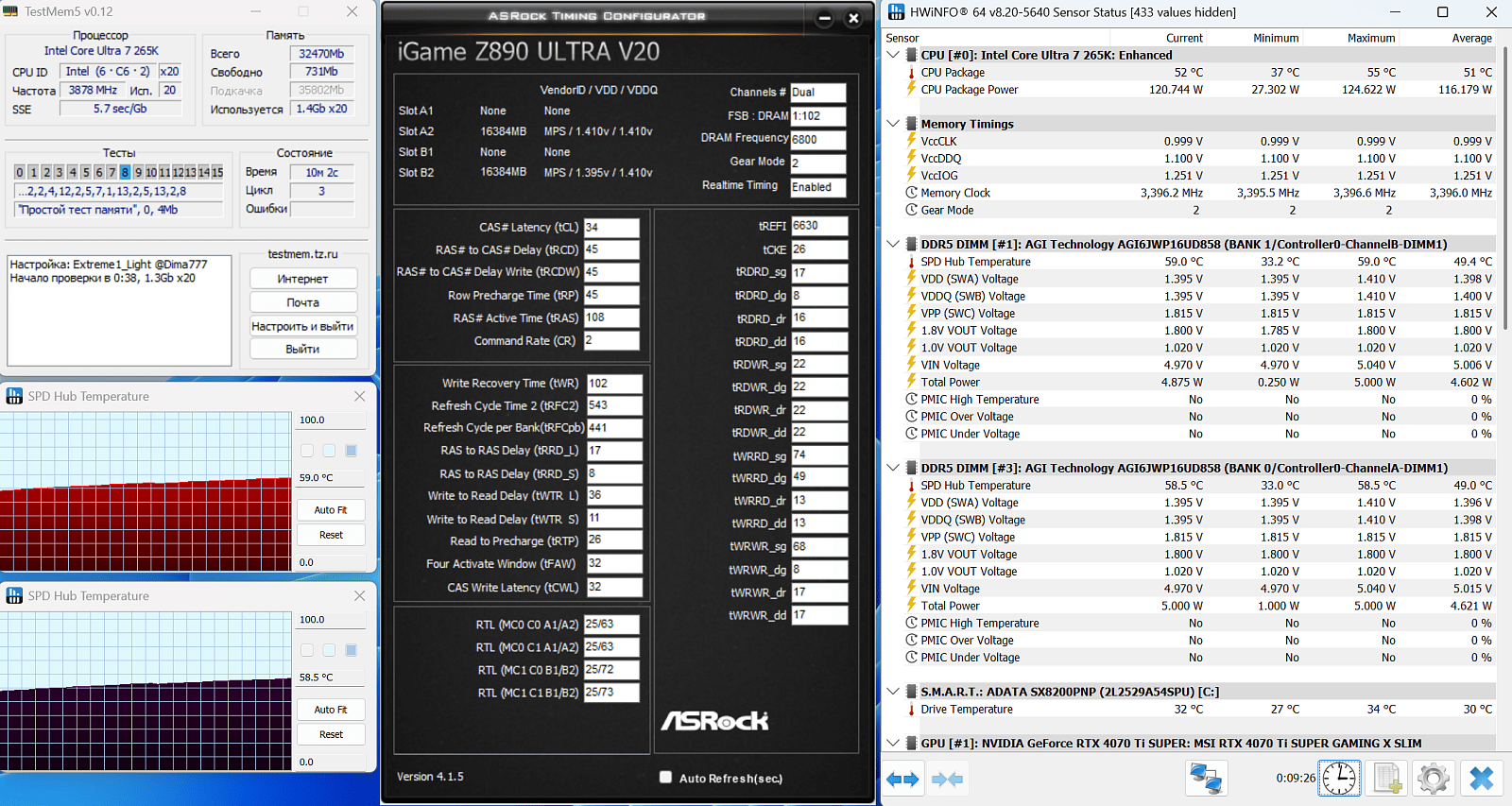
Task: Click testmem.tz.ru link label
Action: [302, 254]
